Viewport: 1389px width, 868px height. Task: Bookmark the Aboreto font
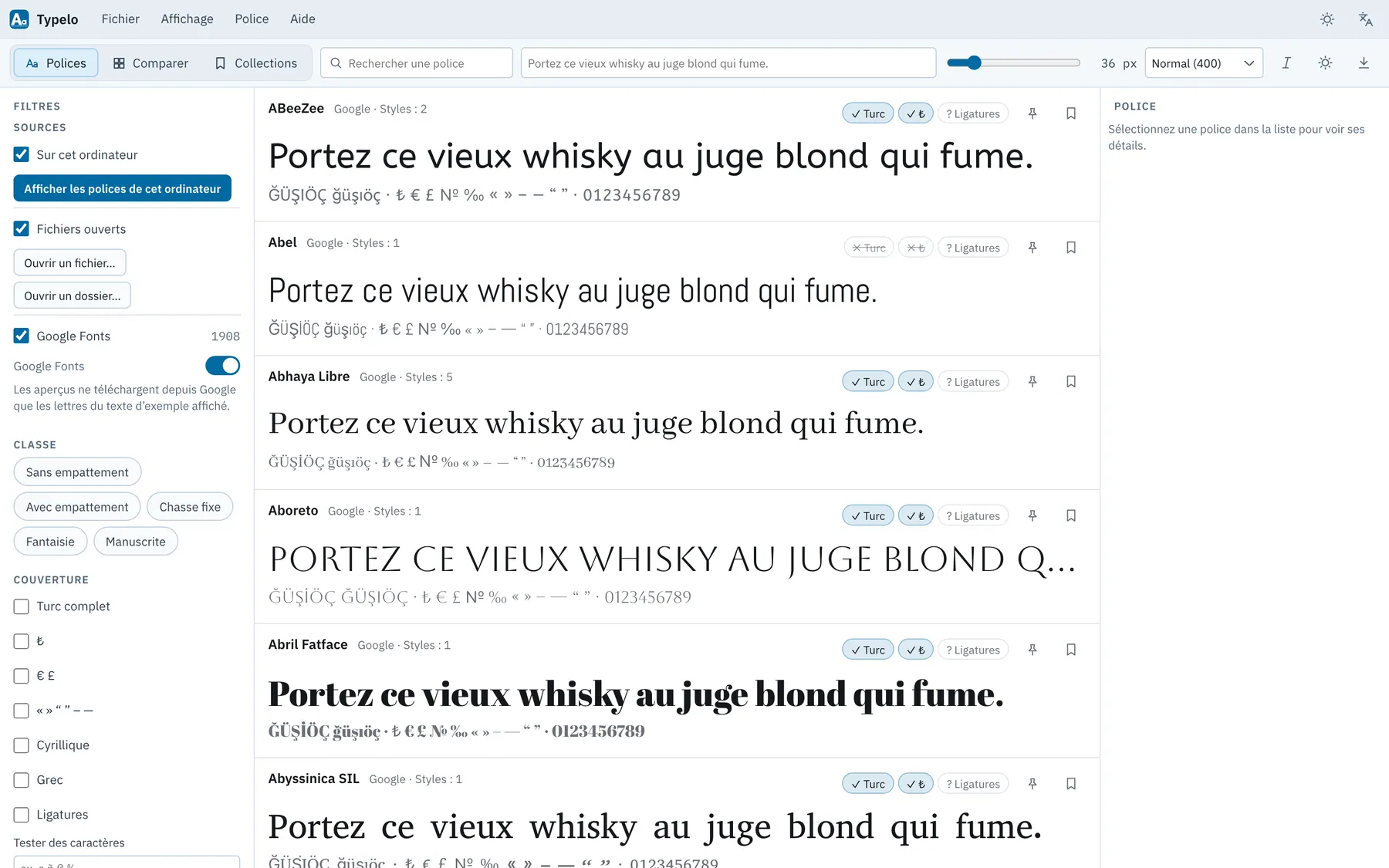point(1071,515)
